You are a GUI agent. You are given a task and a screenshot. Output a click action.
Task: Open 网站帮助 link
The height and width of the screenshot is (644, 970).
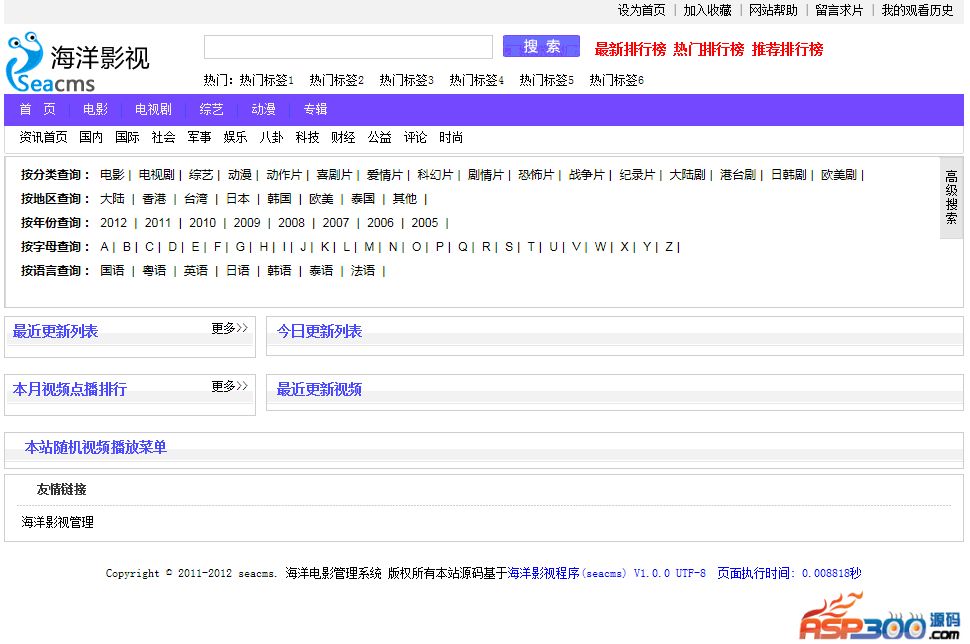(x=773, y=10)
